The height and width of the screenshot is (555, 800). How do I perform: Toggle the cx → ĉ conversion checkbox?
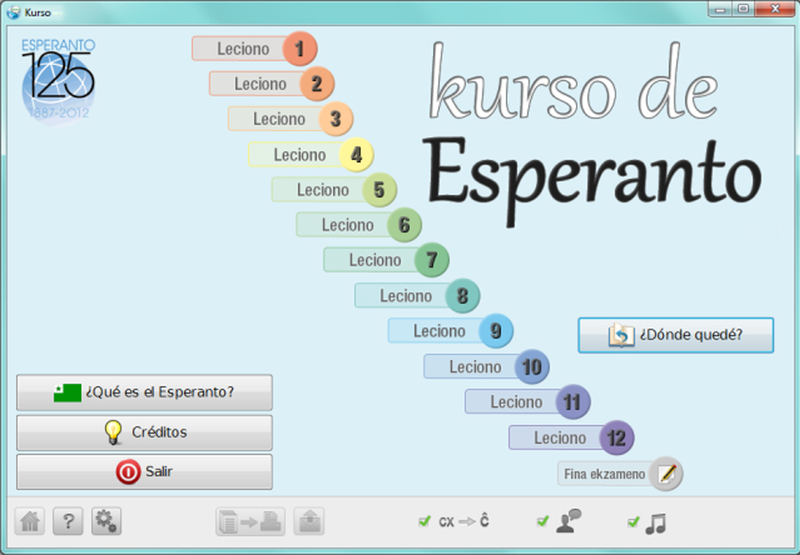click(x=424, y=521)
